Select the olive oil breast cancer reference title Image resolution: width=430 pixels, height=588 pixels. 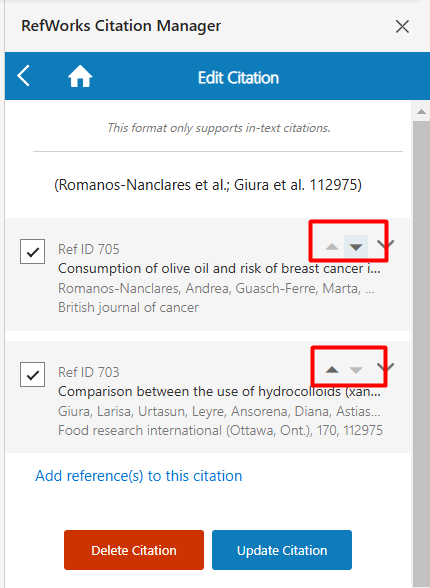tap(219, 268)
